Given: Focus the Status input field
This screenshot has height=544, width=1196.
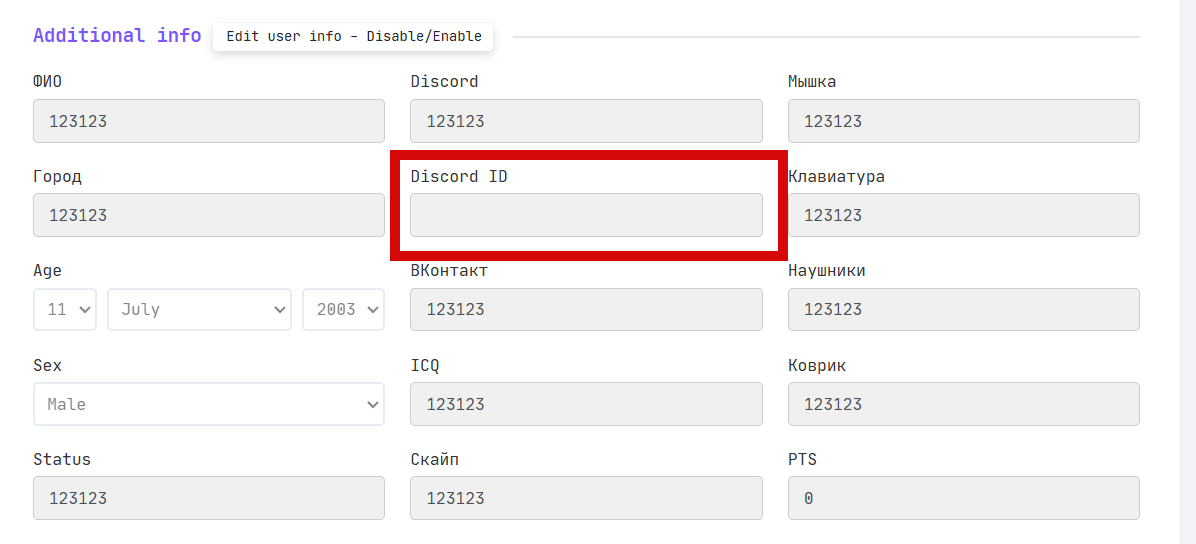Looking at the screenshot, I should (208, 498).
